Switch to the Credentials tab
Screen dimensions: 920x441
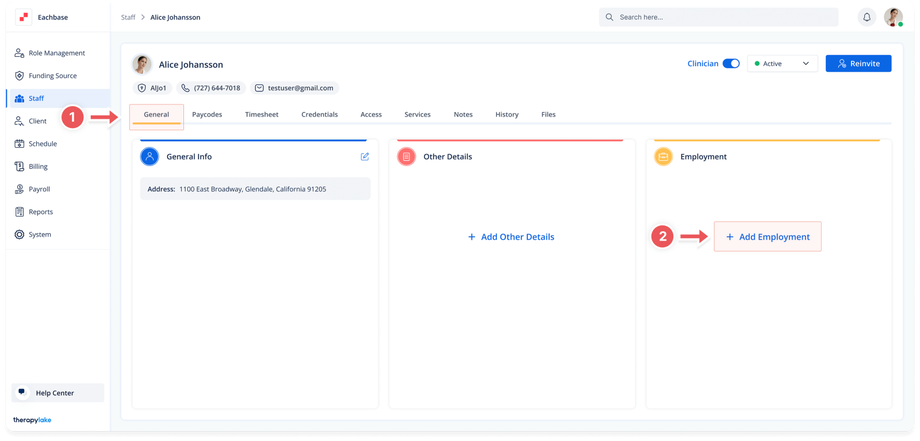[x=319, y=115]
